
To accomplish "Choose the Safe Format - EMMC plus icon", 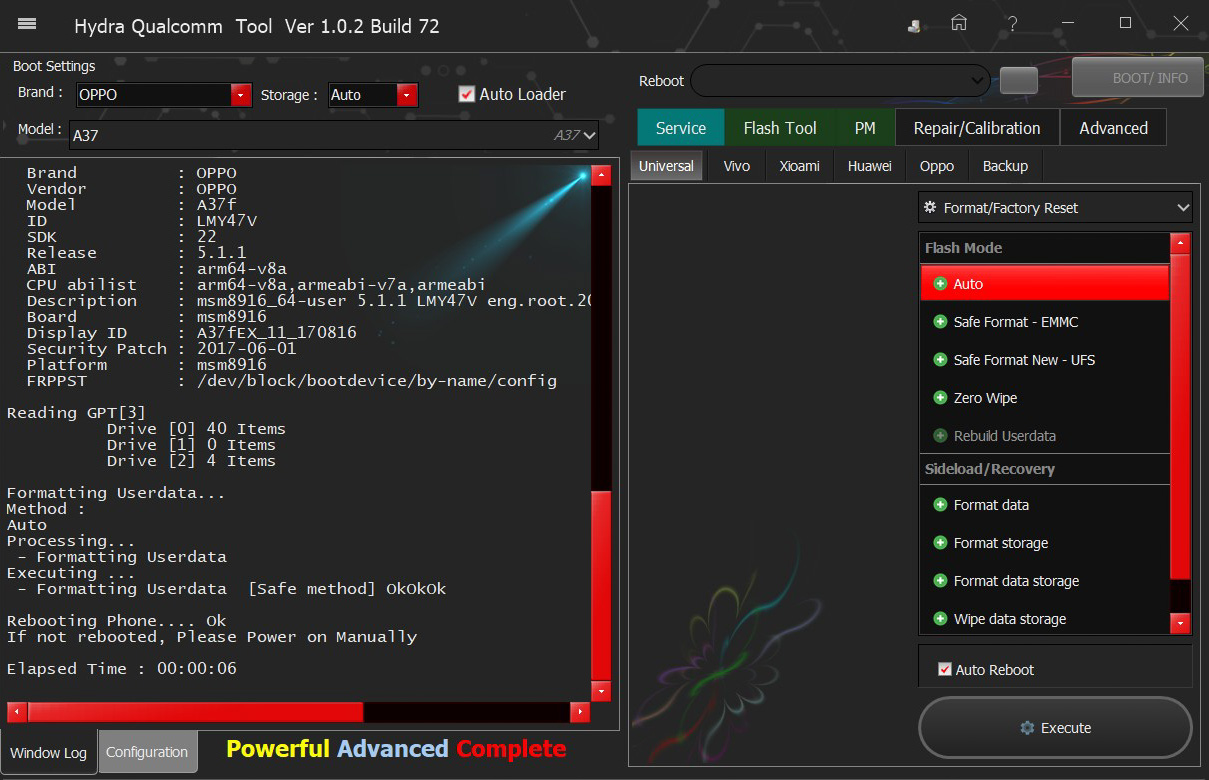I will tap(940, 322).
